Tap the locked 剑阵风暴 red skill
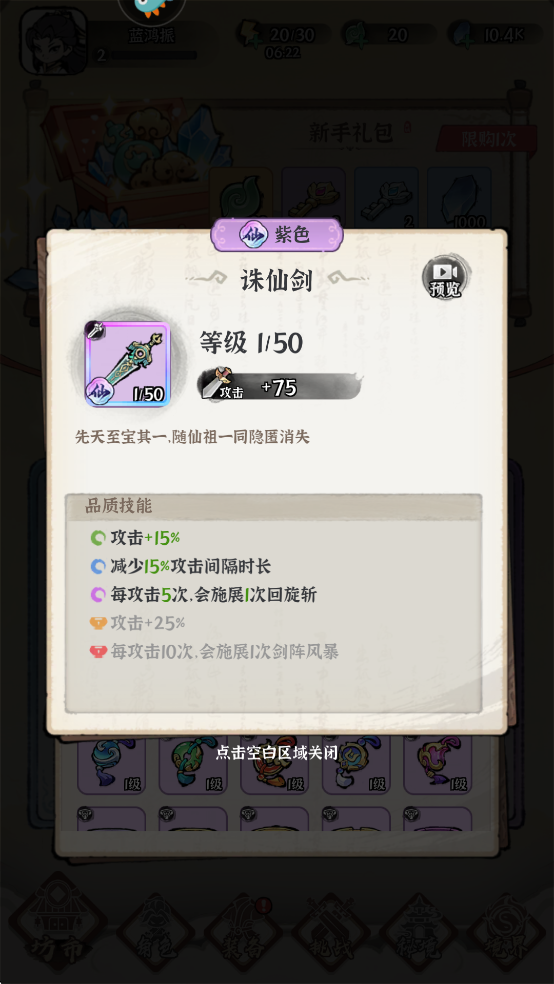This screenshot has width=554, height=984. (x=214, y=652)
